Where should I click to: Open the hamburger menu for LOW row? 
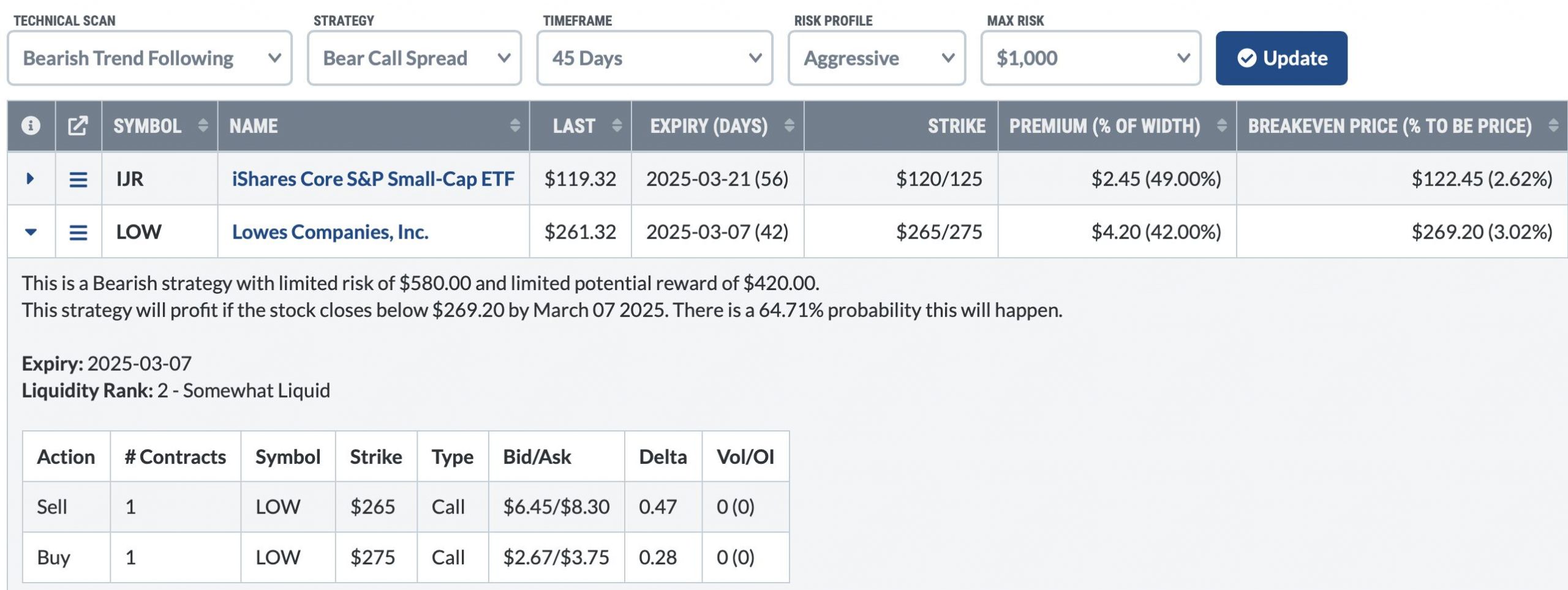click(x=78, y=233)
